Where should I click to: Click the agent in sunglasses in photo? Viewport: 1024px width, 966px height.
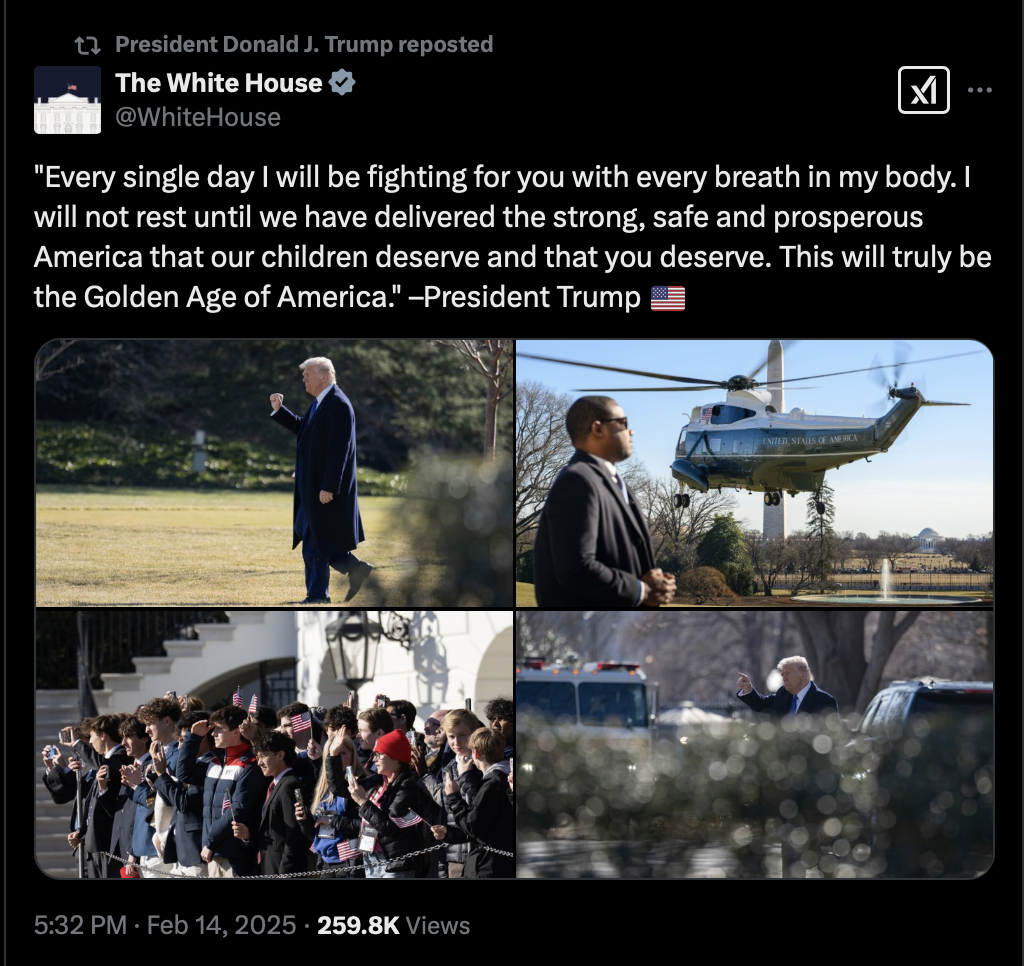(x=598, y=503)
